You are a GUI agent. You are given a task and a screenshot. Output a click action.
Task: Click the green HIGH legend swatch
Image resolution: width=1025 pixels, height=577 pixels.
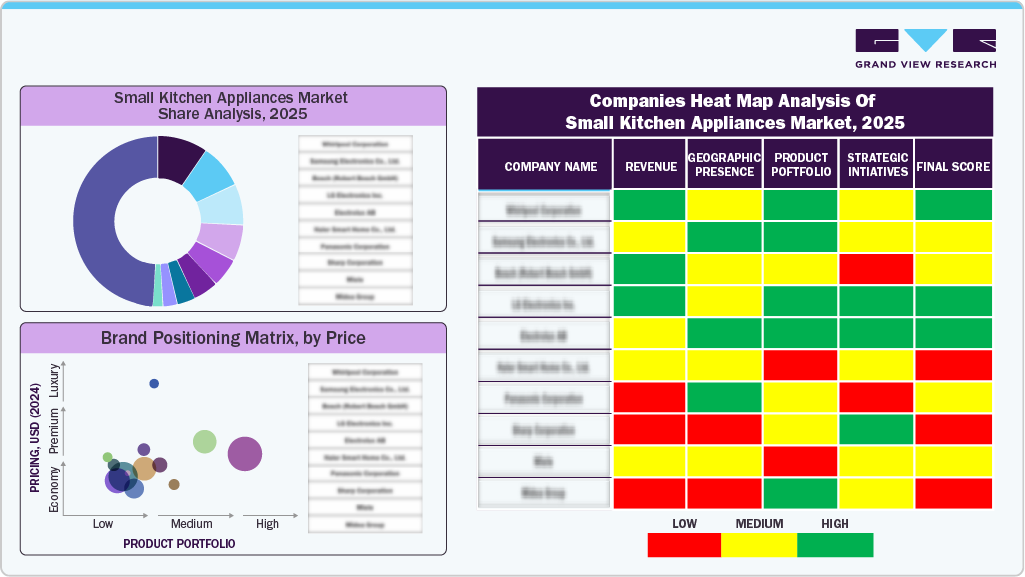835,545
